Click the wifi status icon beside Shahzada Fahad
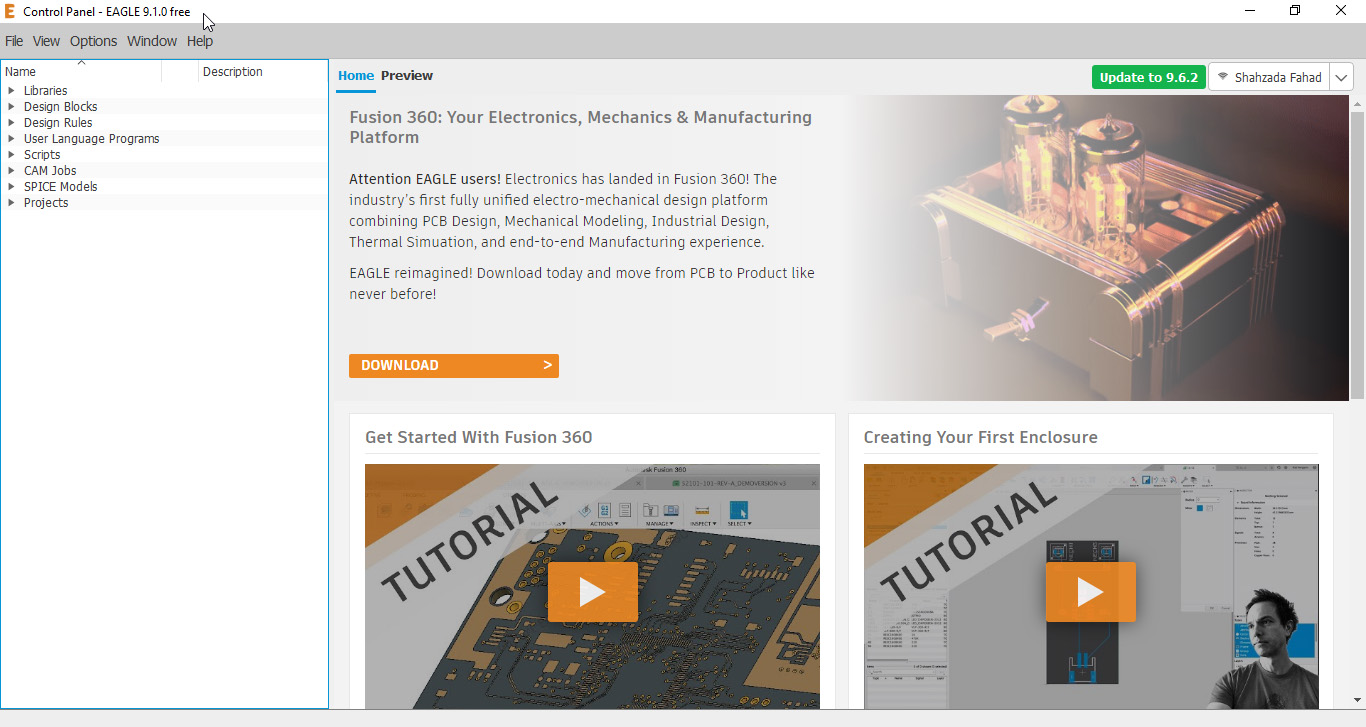The image size is (1366, 727). [1222, 77]
